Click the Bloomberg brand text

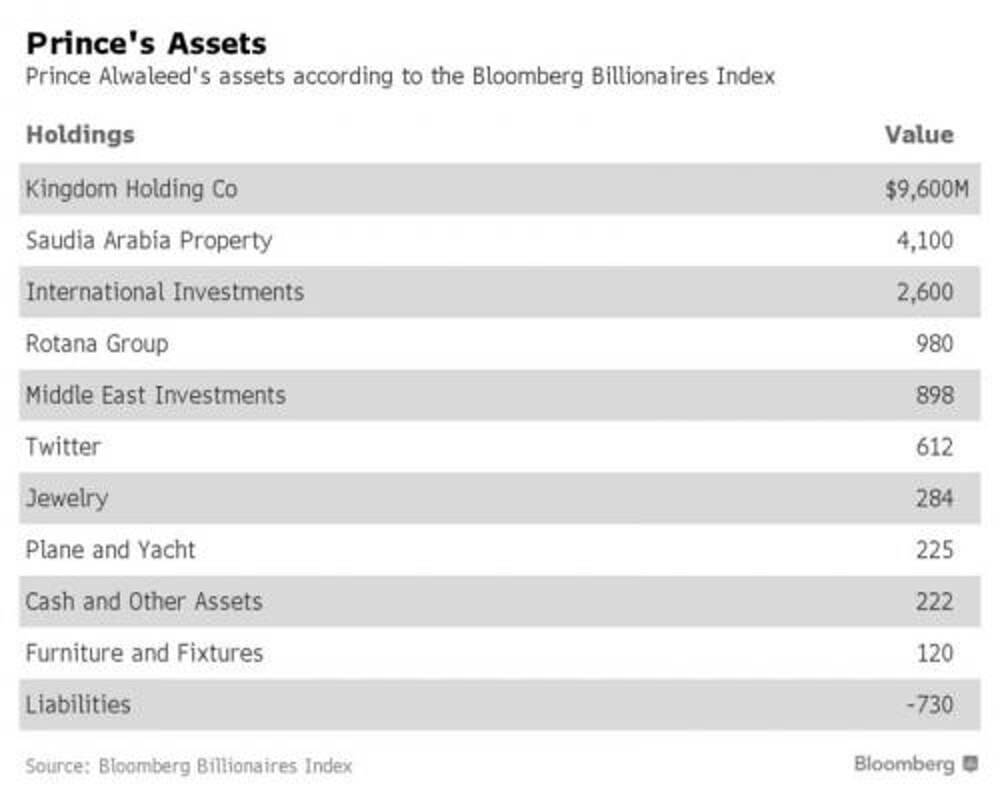point(904,765)
